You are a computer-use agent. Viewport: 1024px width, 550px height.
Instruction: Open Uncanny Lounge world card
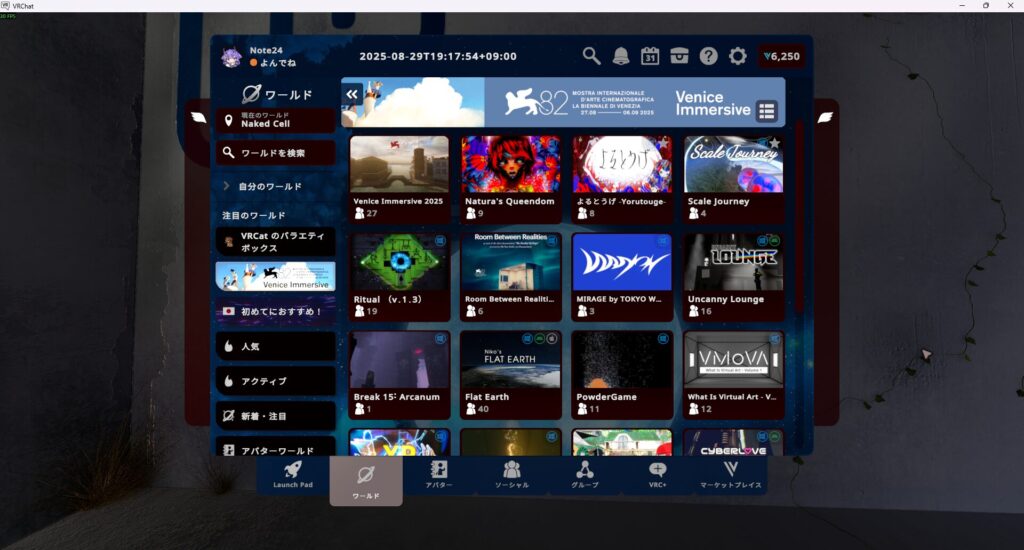[734, 277]
